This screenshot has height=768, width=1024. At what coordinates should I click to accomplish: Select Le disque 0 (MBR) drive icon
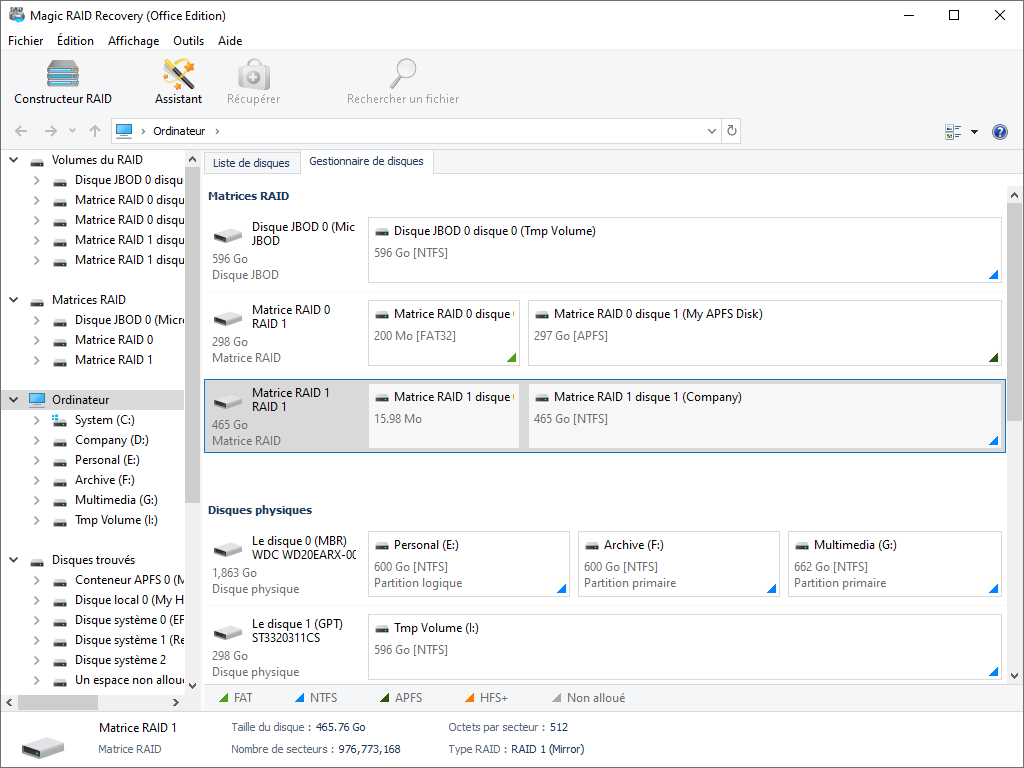[x=228, y=549]
